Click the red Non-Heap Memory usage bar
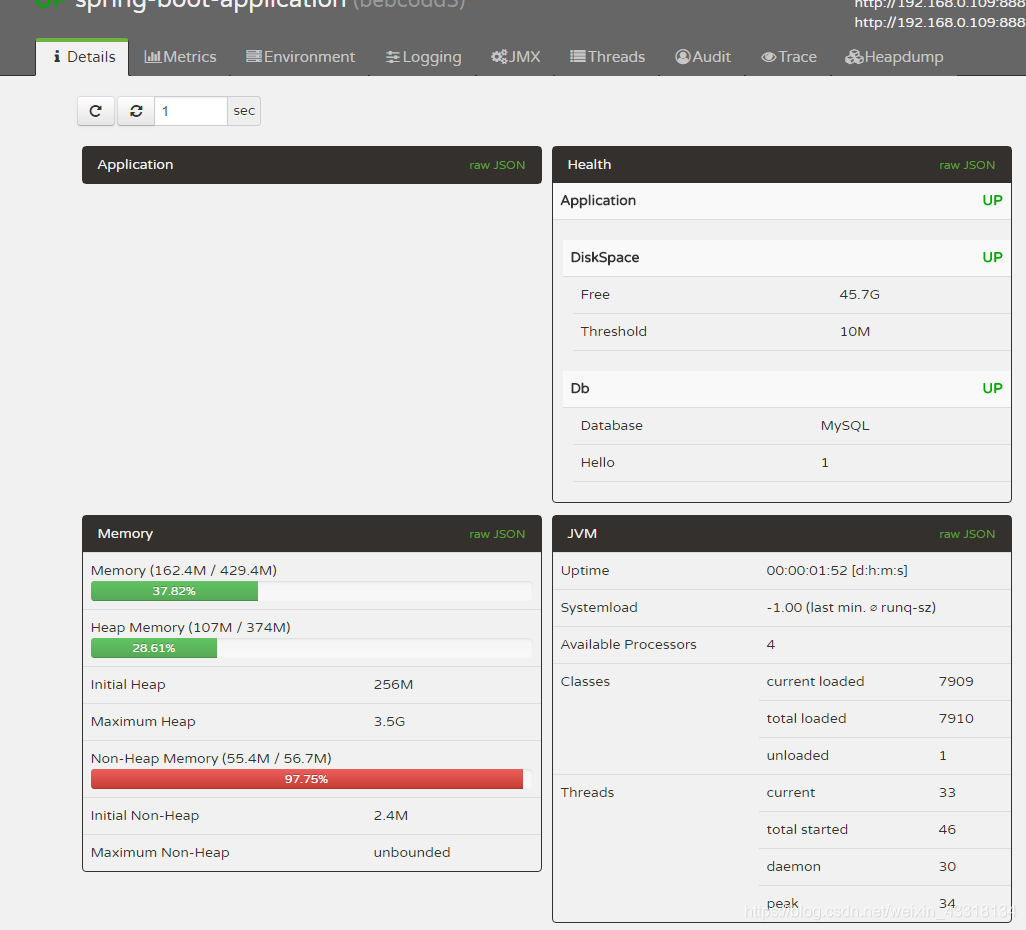1026x930 pixels. (307, 779)
